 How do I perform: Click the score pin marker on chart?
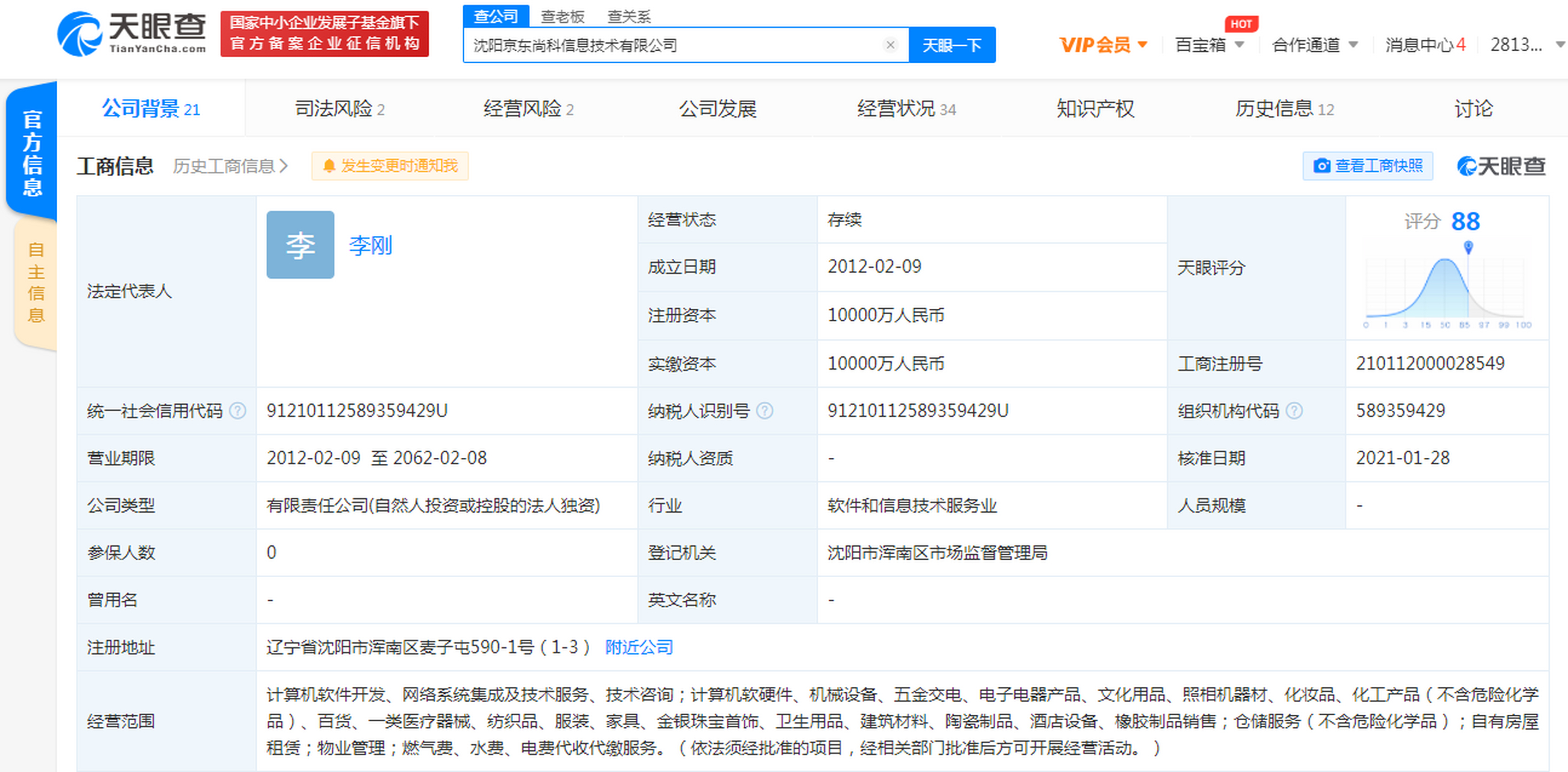(x=1468, y=247)
